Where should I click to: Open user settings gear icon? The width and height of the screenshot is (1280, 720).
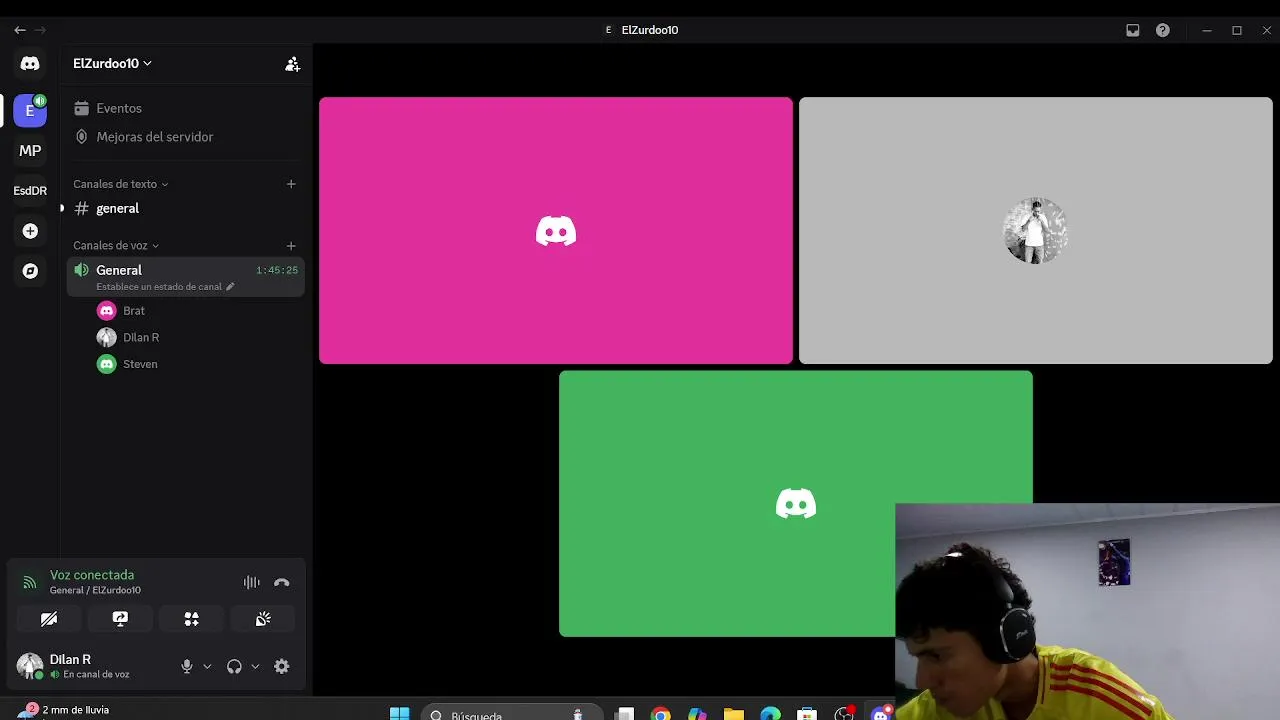coord(282,666)
